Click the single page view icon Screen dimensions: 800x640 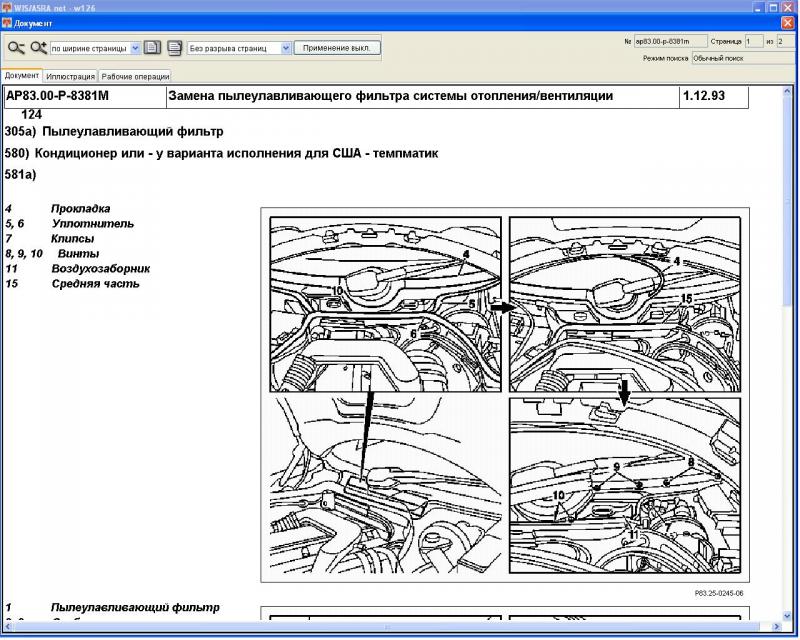coord(152,48)
